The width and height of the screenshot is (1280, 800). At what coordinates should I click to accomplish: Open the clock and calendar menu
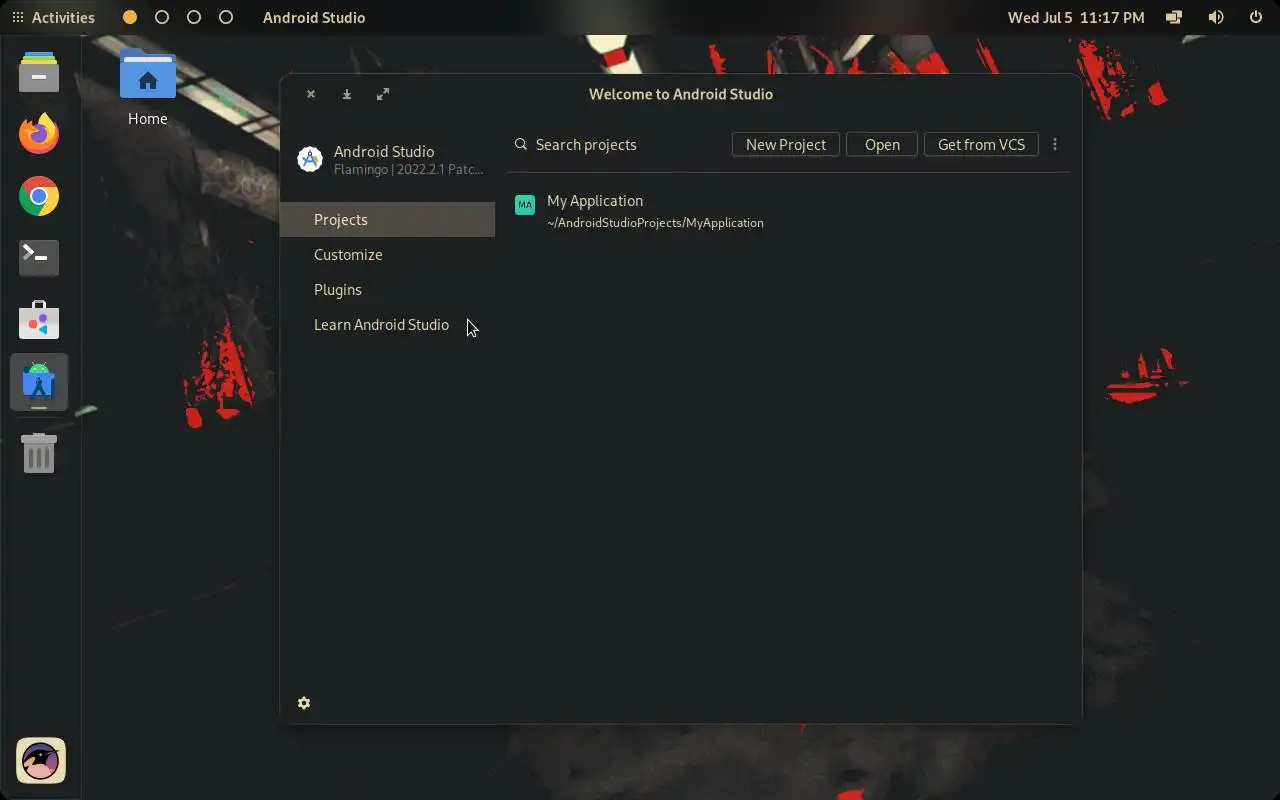click(1076, 17)
